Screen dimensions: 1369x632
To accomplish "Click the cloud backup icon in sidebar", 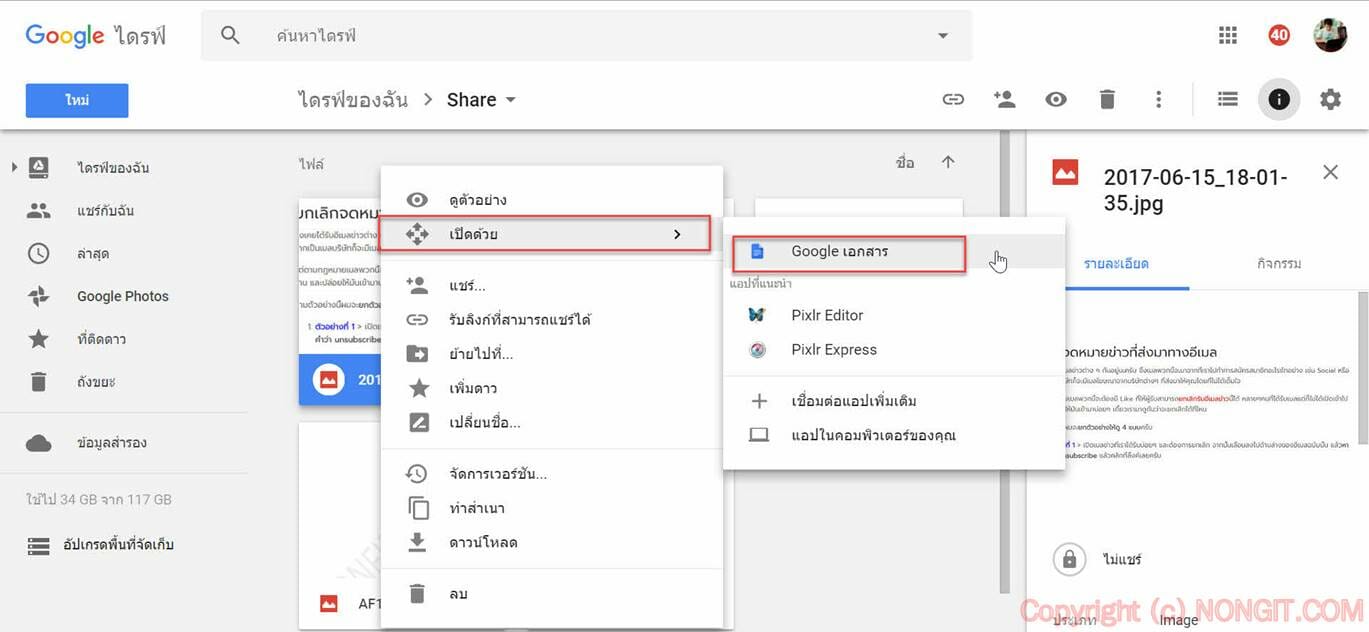I will tap(38, 443).
